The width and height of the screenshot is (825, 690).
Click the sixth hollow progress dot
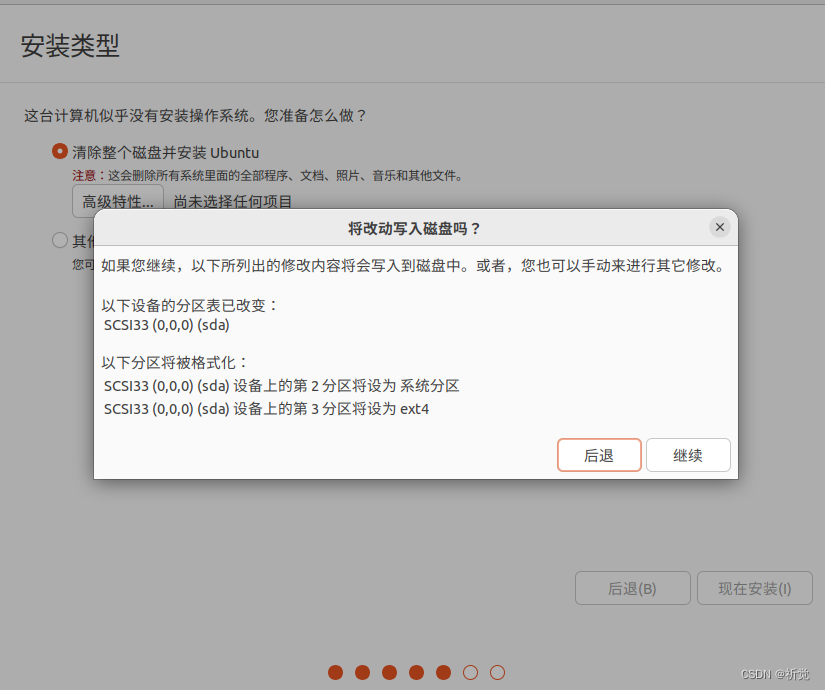click(470, 673)
